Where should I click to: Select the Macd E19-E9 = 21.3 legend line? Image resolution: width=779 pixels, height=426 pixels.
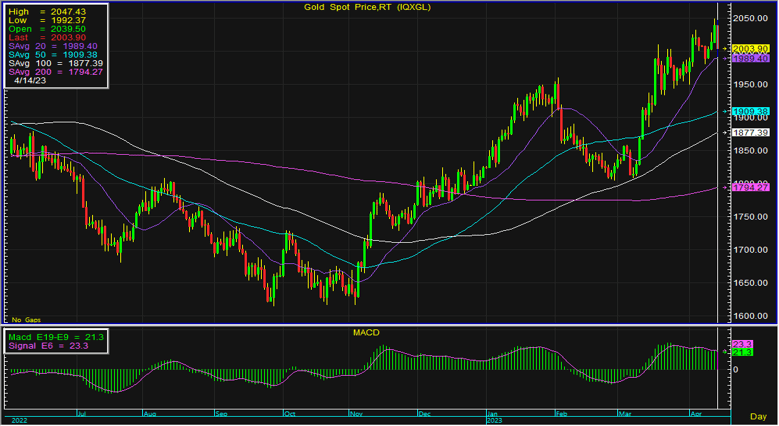pos(56,337)
